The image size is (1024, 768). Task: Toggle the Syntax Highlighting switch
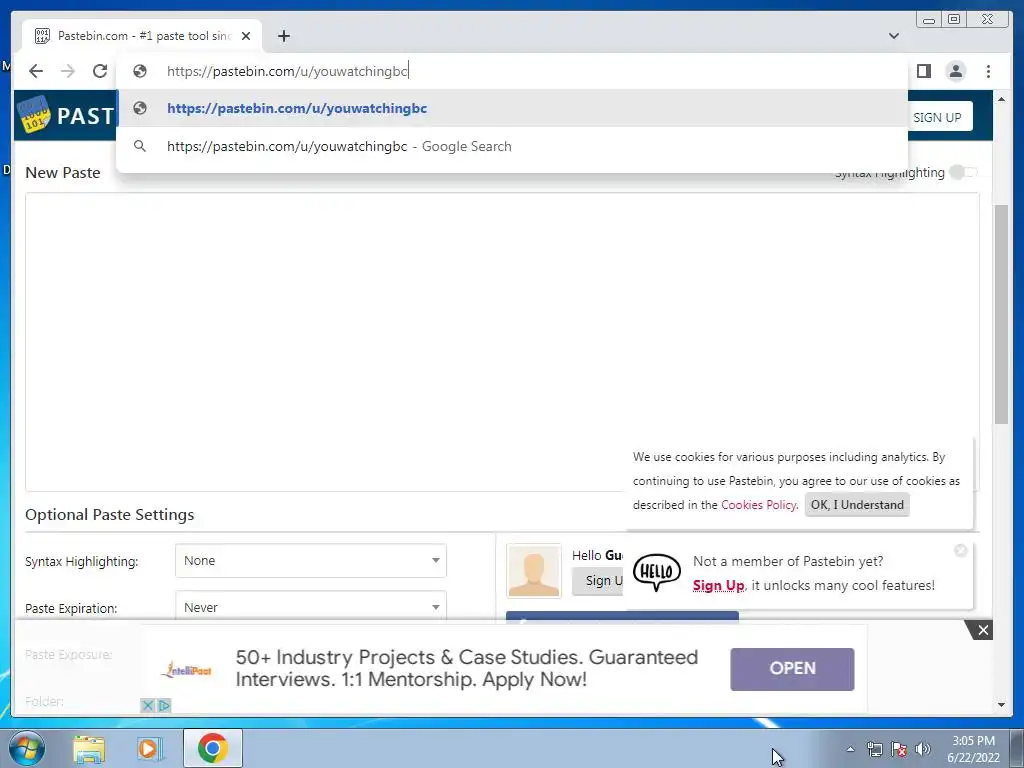[963, 172]
